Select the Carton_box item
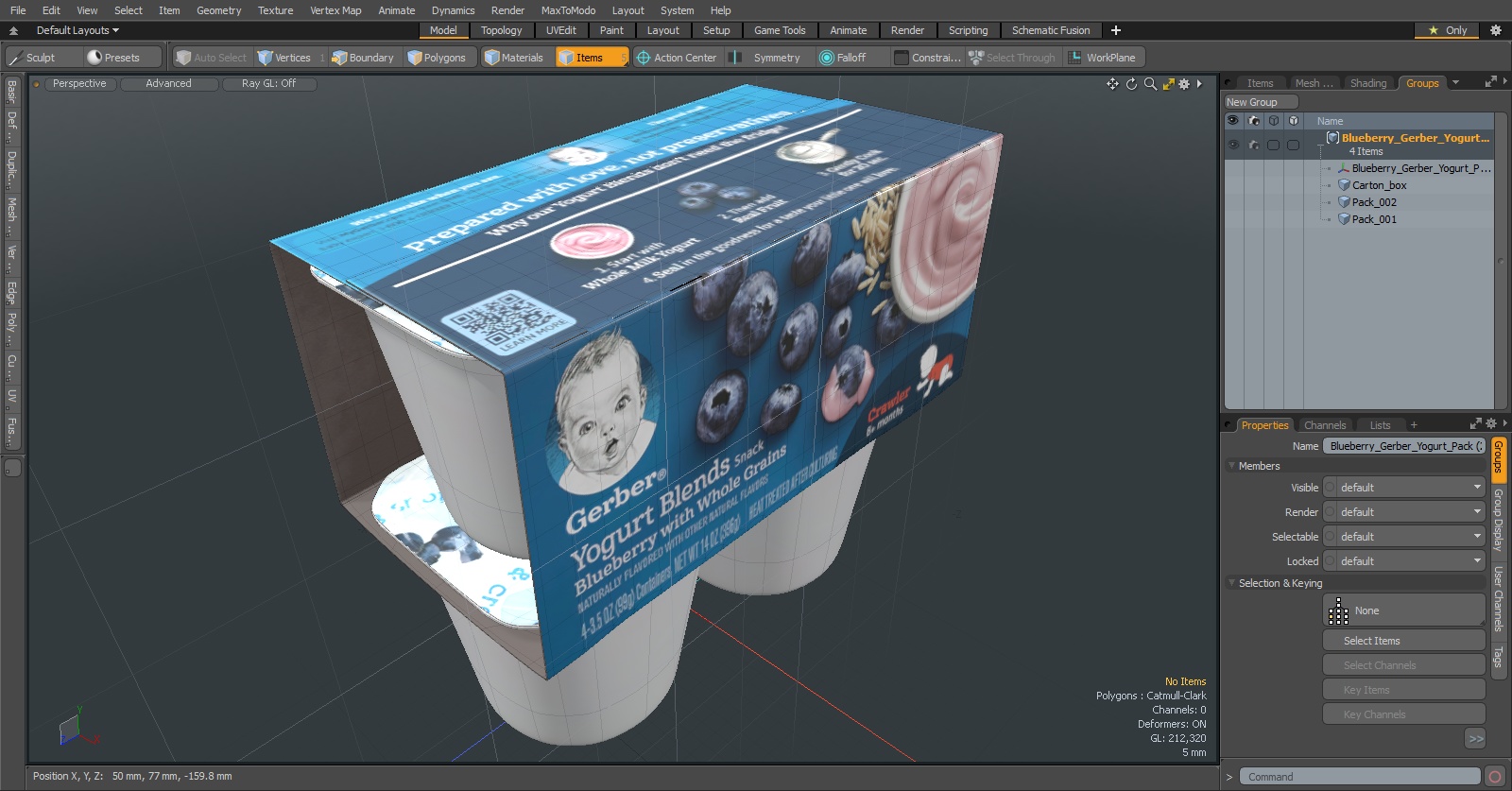Image resolution: width=1512 pixels, height=791 pixels. (x=1379, y=185)
